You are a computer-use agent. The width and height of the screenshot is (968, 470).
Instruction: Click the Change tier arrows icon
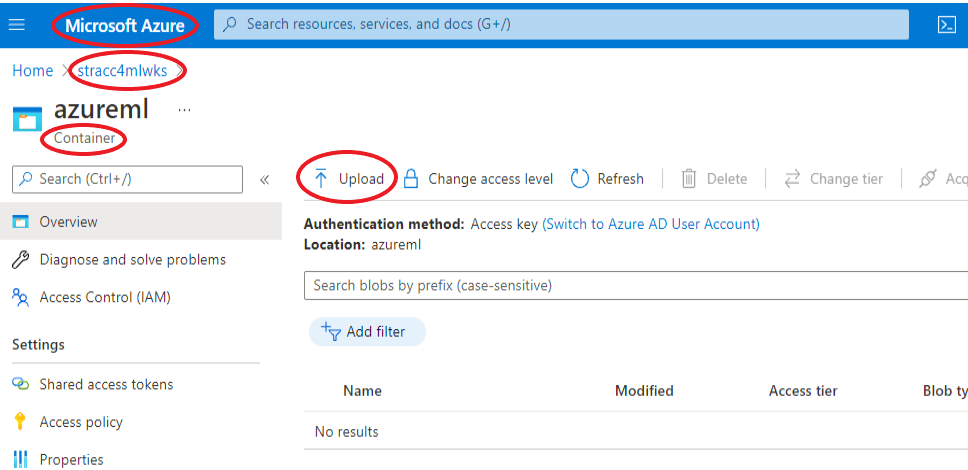point(792,179)
